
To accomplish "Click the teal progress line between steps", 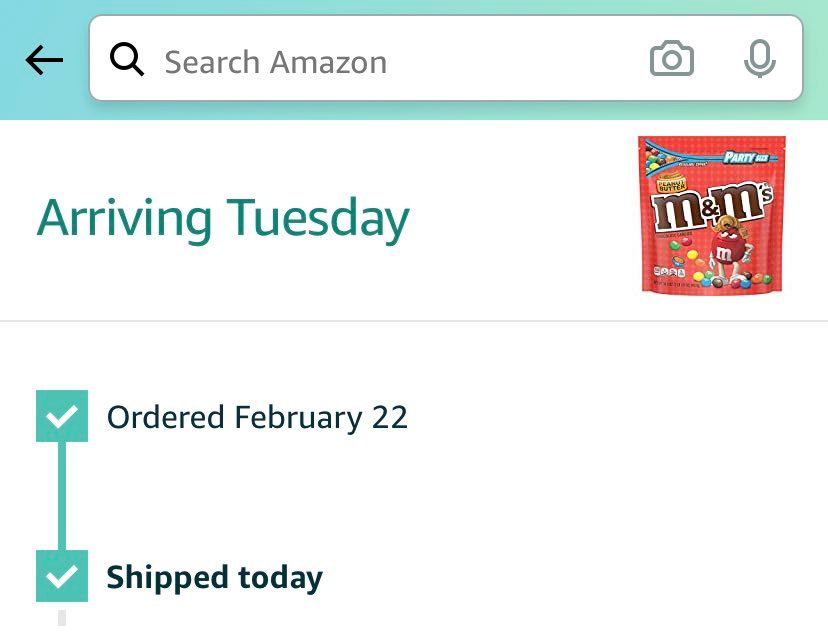I will (x=62, y=495).
